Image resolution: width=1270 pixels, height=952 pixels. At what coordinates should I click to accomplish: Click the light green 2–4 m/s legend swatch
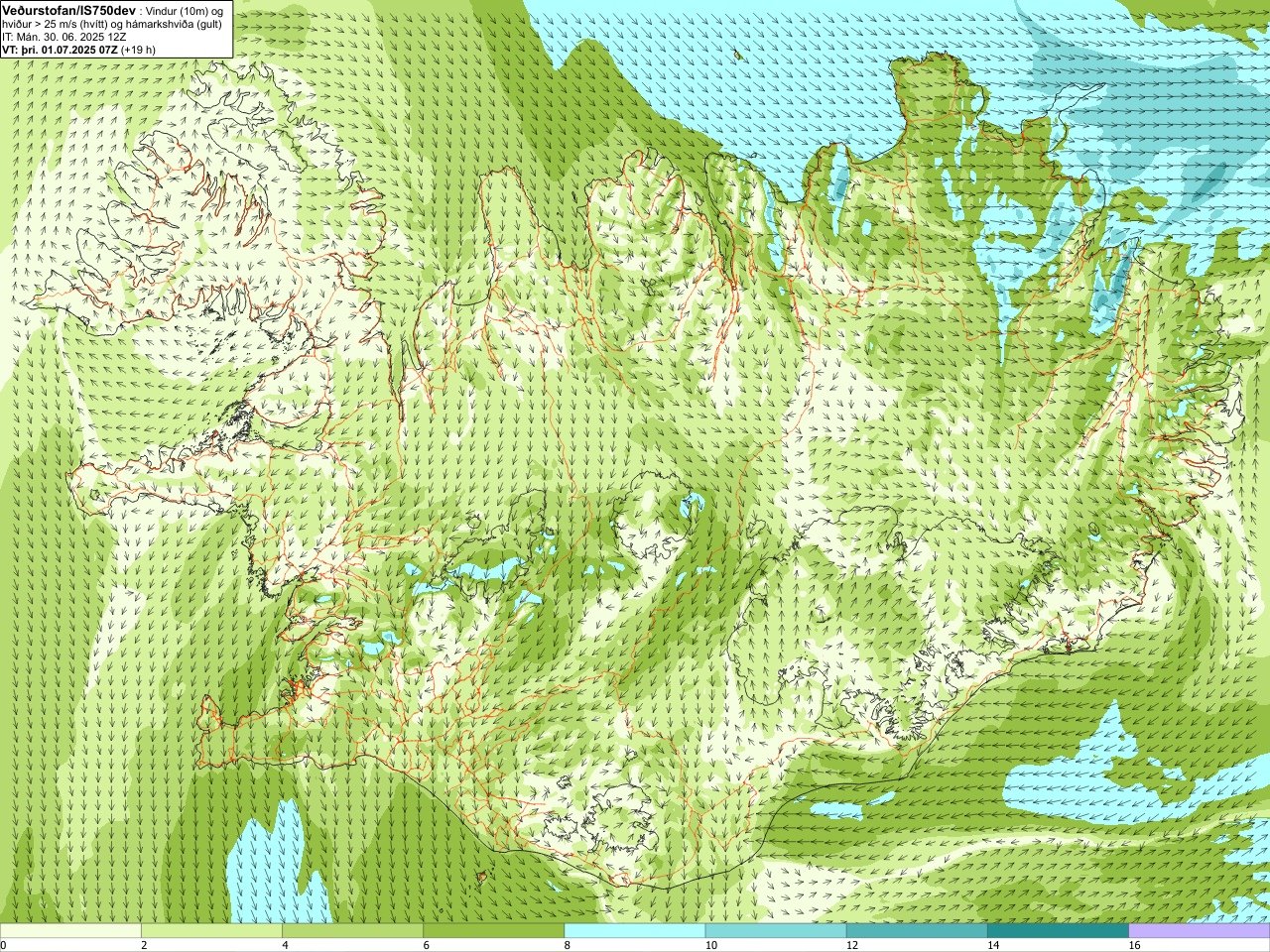coord(212,931)
